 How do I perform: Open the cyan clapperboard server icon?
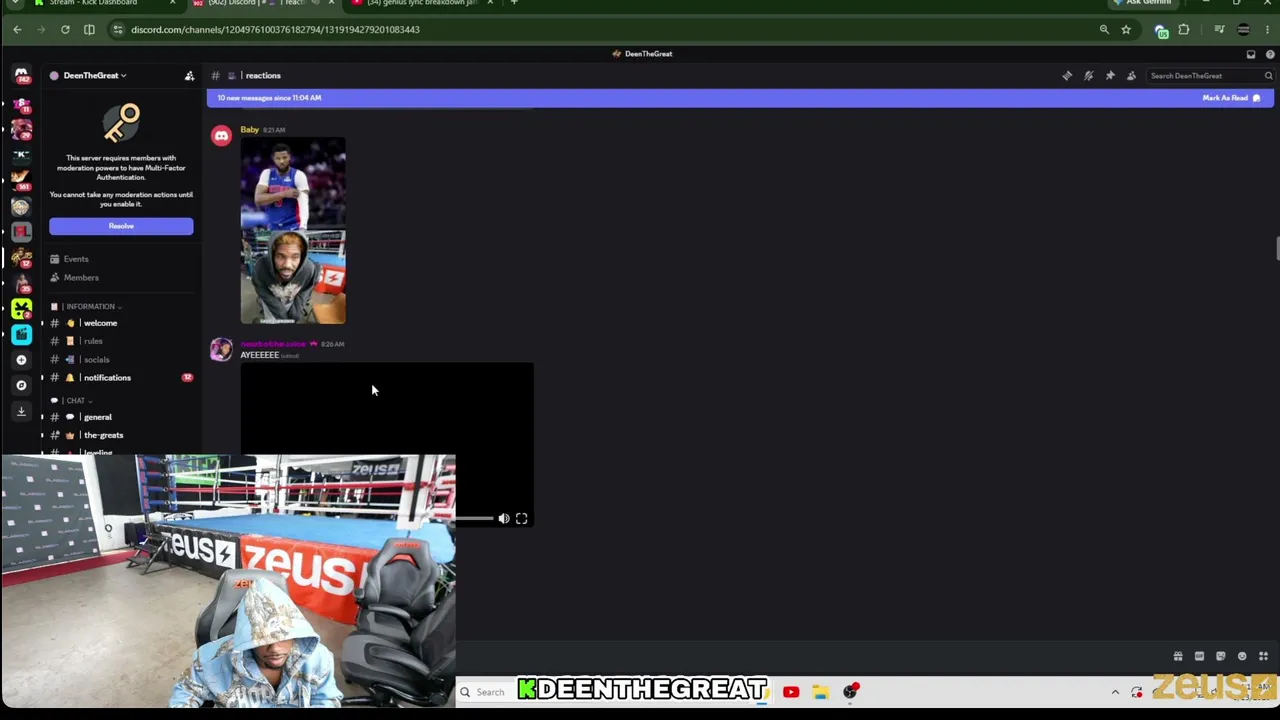click(21, 334)
